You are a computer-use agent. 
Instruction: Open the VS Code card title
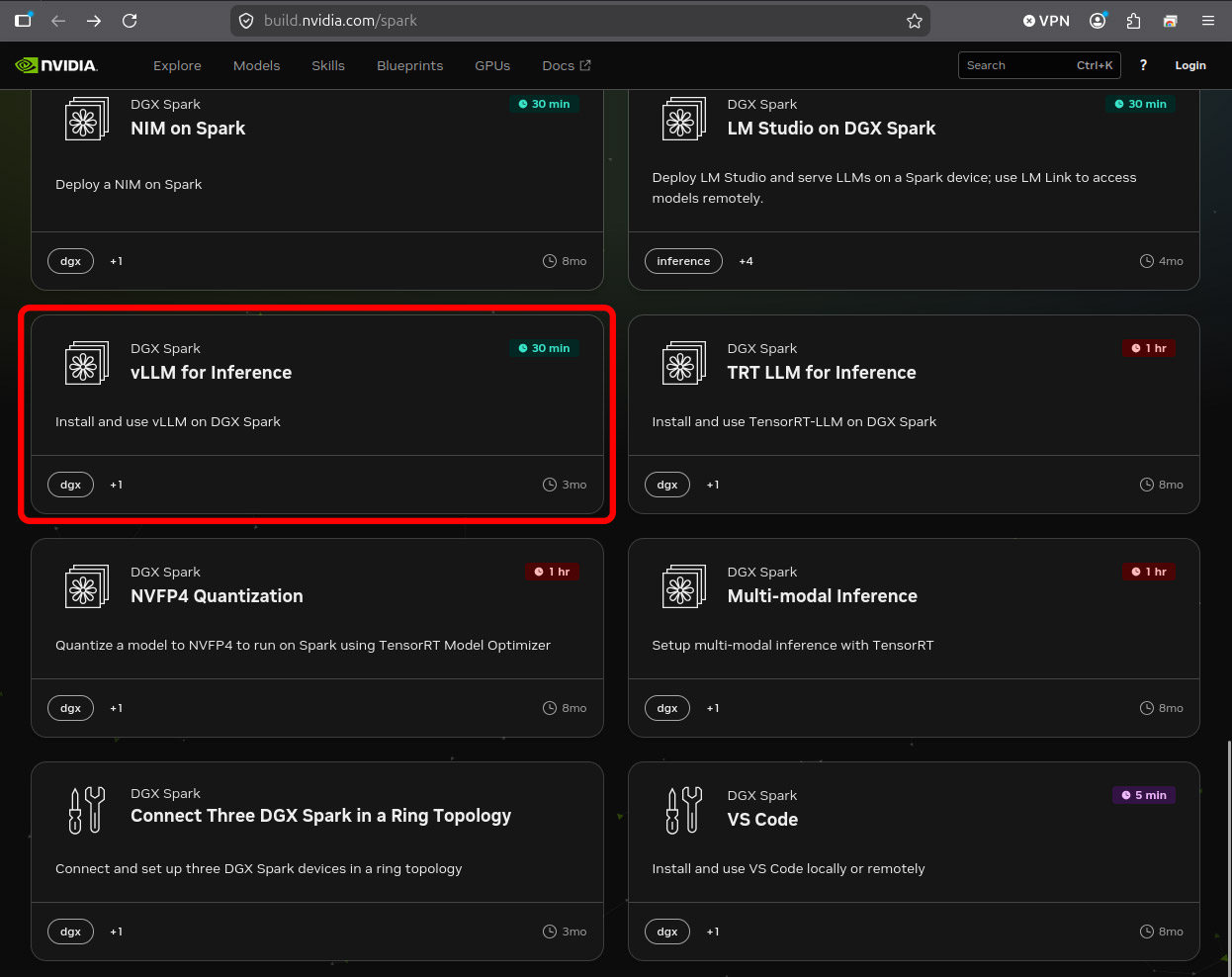coord(762,820)
